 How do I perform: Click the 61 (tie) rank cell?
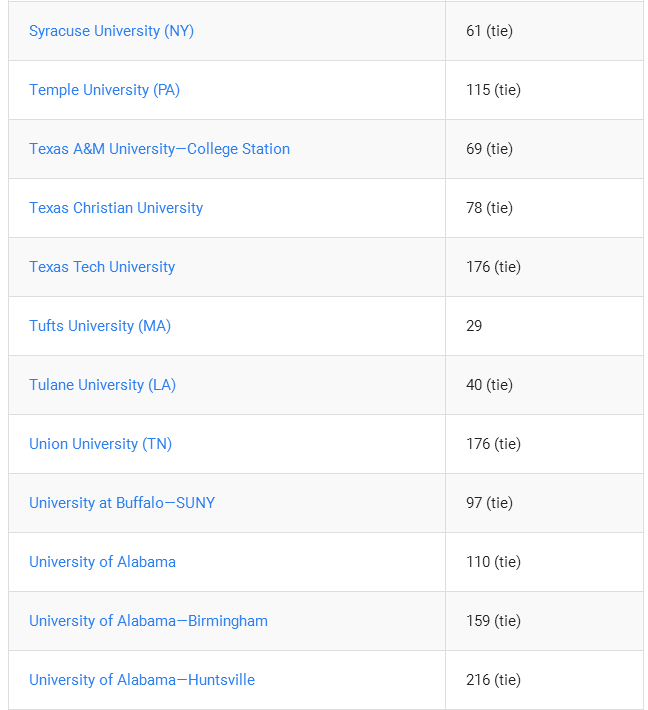(544, 31)
